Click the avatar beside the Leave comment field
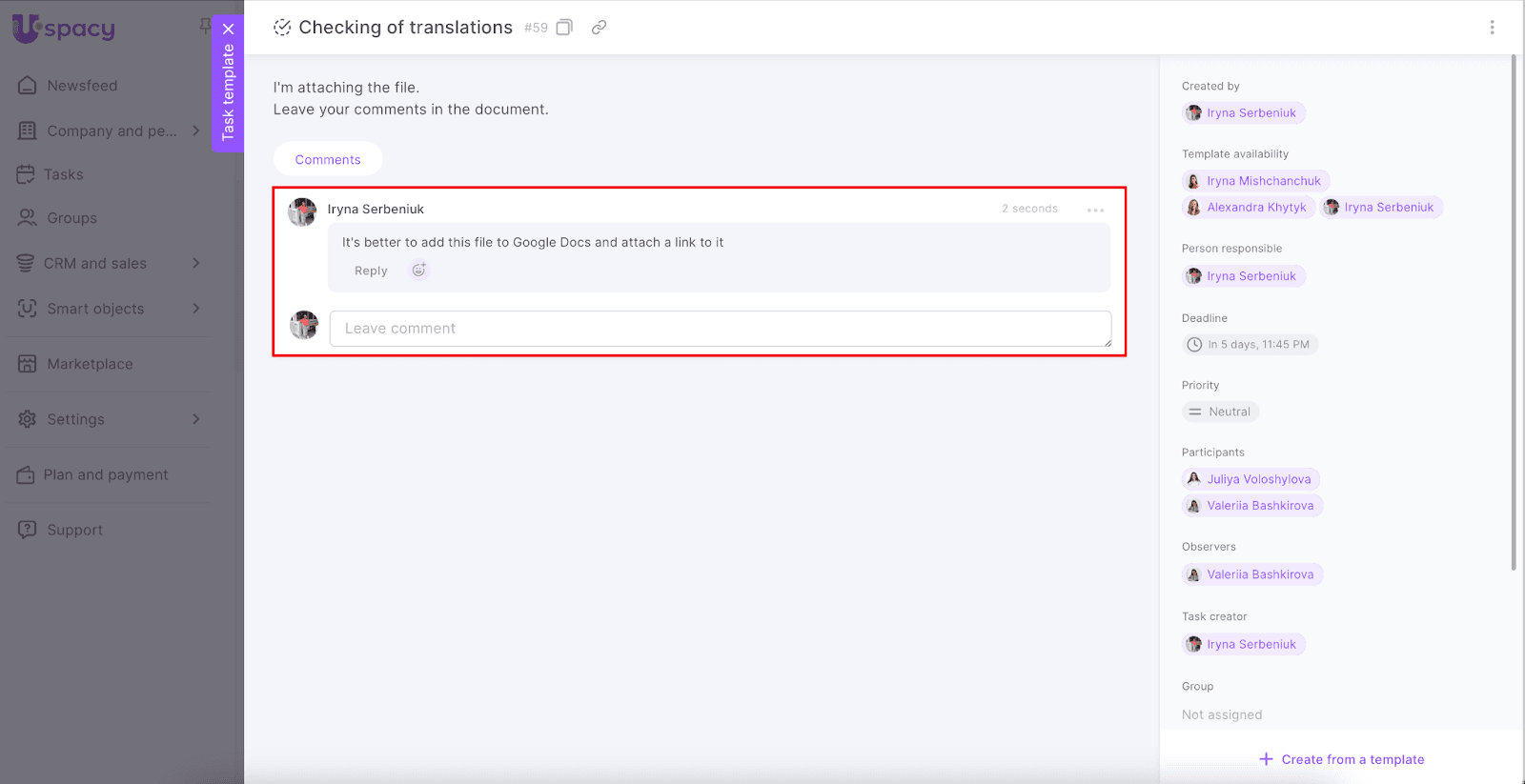The image size is (1525, 784). [x=304, y=326]
